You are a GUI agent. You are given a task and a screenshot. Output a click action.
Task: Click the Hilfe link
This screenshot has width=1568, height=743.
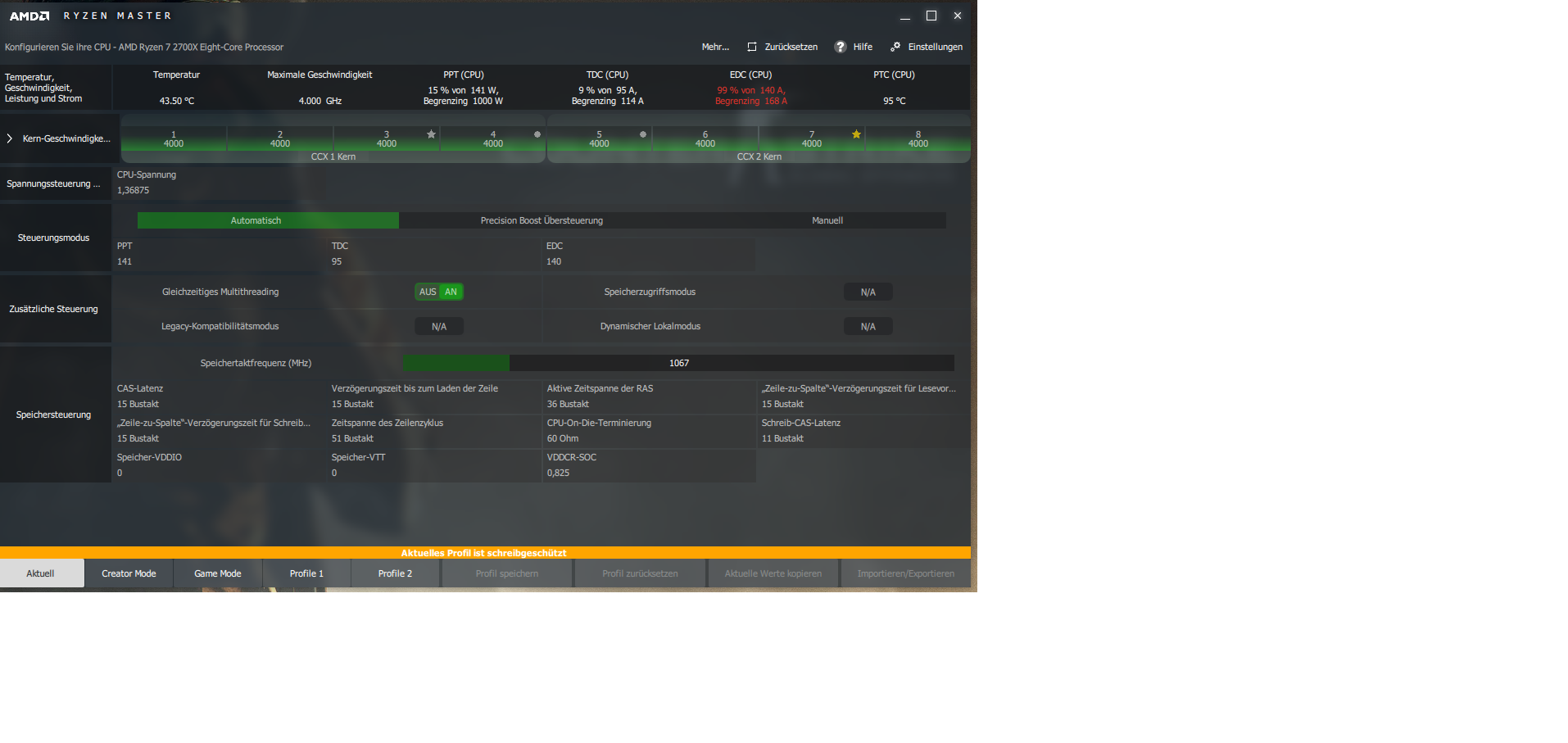[x=863, y=47]
